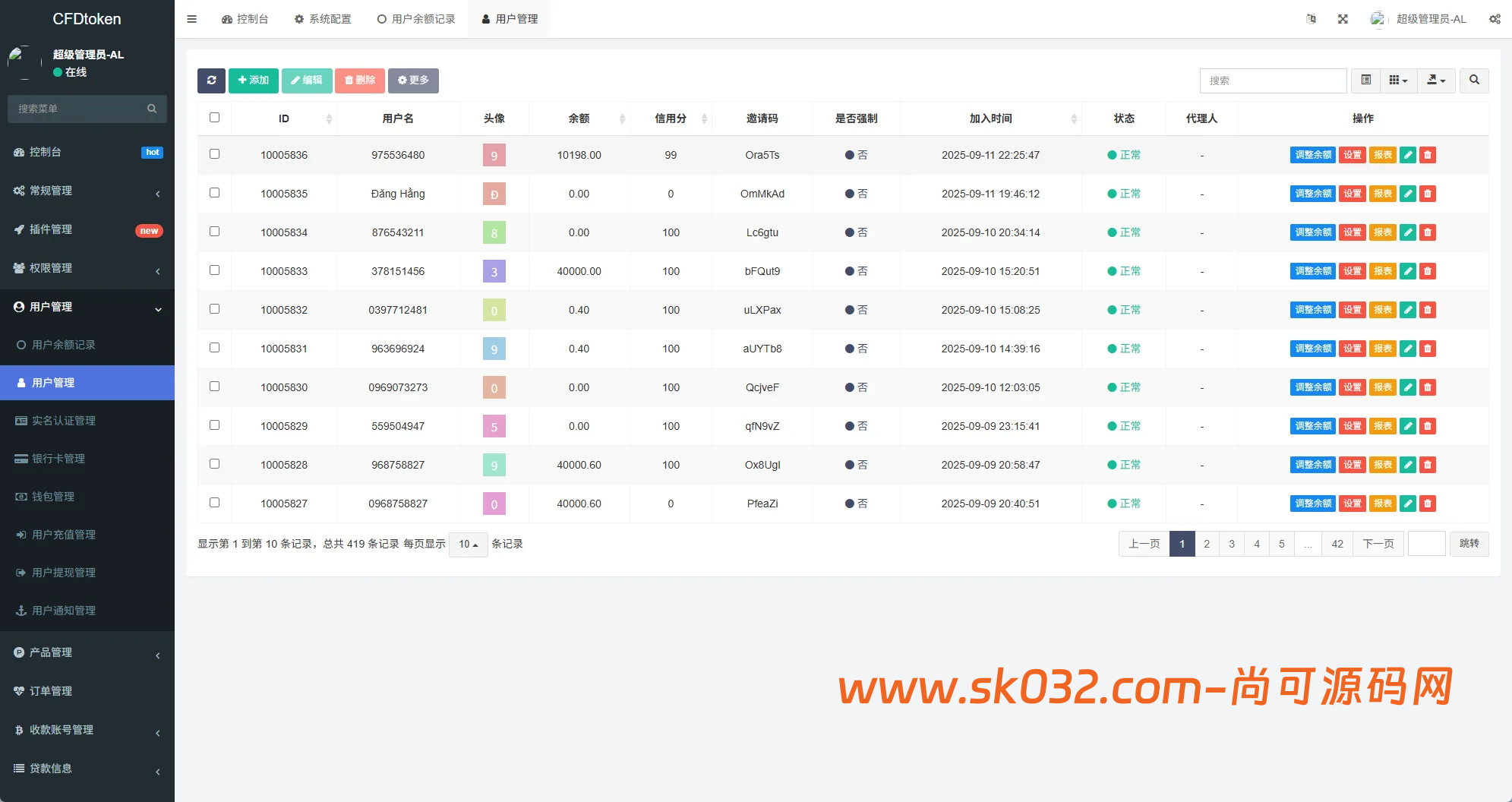Switch to the 用户余额记录 top tab
Viewport: 1512px width, 802px height.
(x=416, y=19)
